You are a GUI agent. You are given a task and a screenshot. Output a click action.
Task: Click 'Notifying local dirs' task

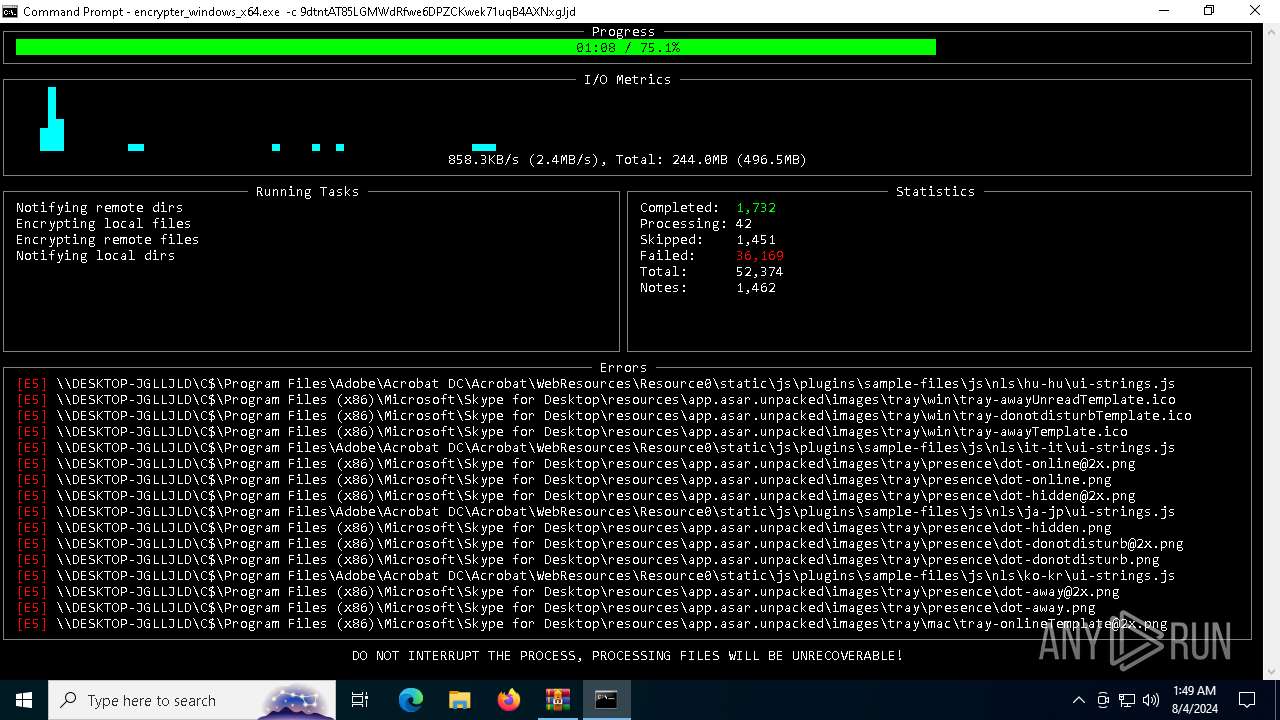95,255
